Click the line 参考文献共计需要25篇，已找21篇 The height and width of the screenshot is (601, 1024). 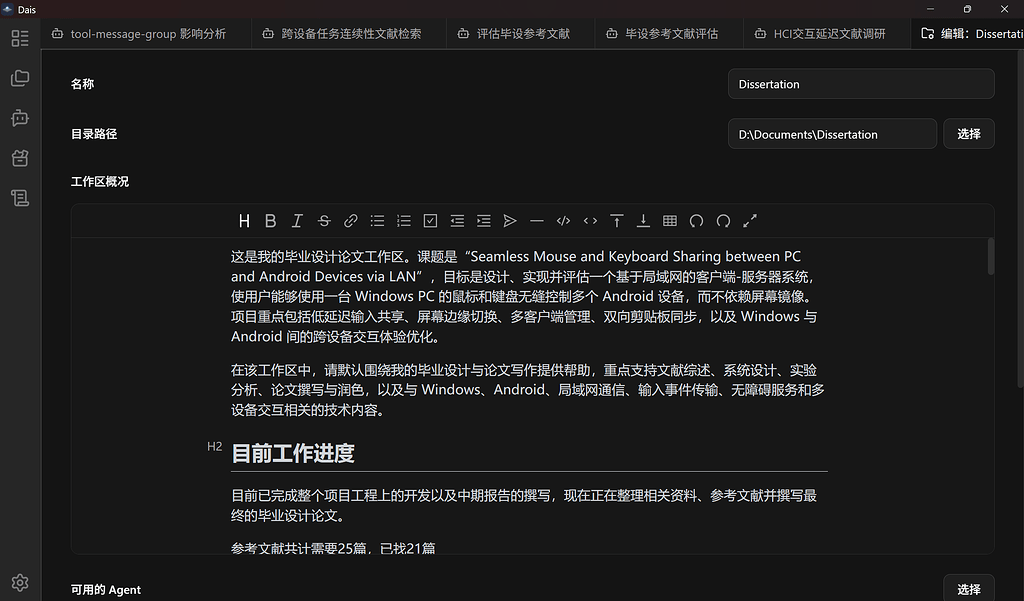tap(333, 548)
